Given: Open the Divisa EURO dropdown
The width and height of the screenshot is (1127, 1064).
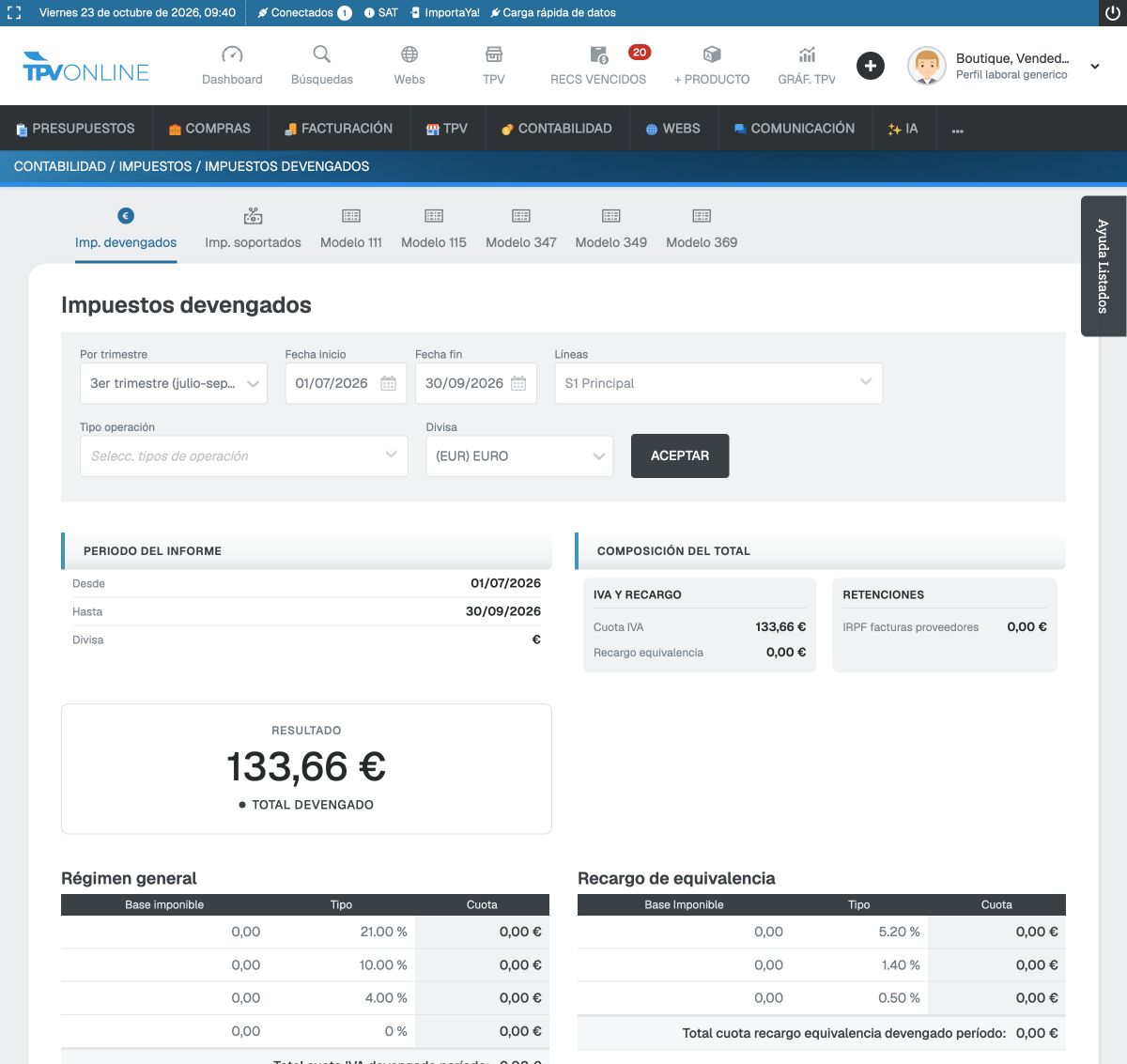Looking at the screenshot, I should tap(519, 456).
